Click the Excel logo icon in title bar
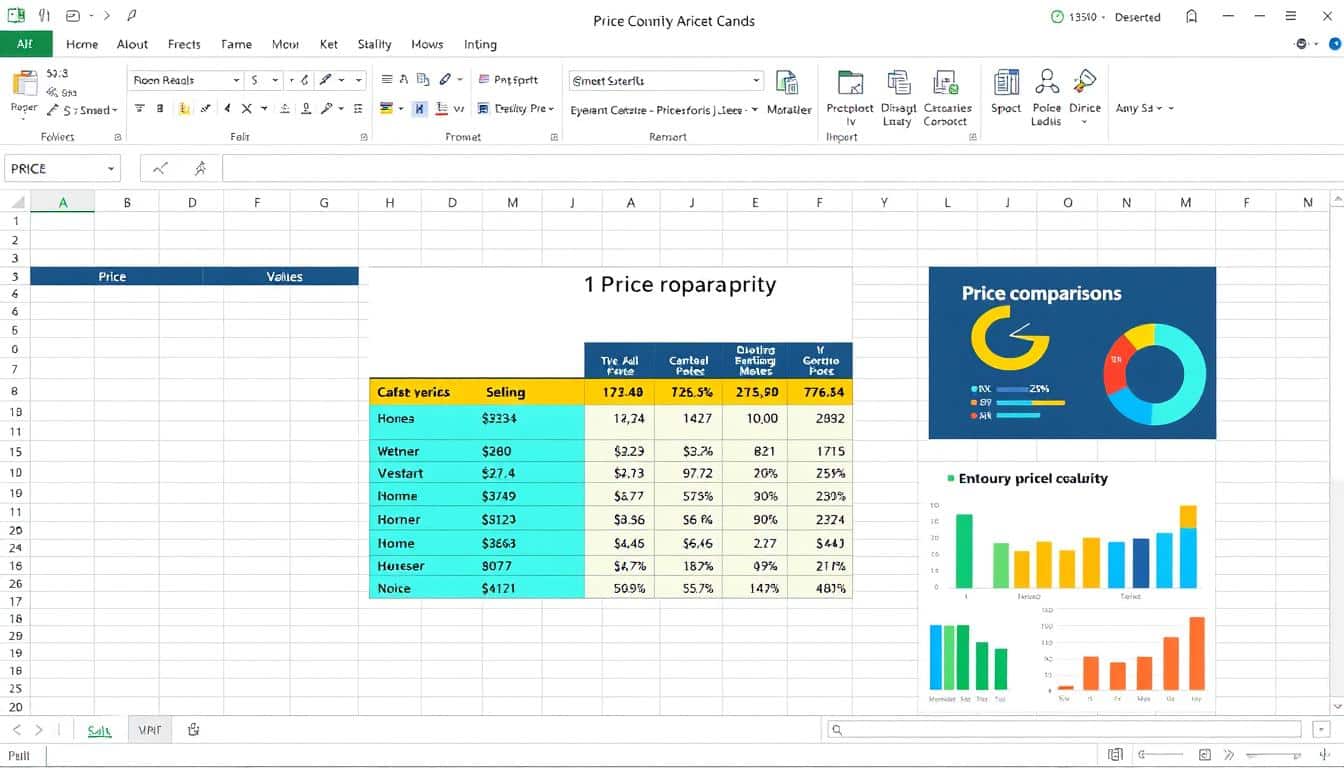1344x768 pixels. (15, 16)
